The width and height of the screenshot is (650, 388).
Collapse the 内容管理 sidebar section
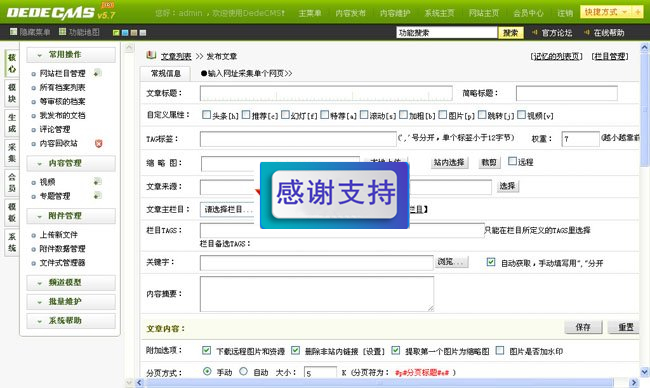tap(71, 163)
